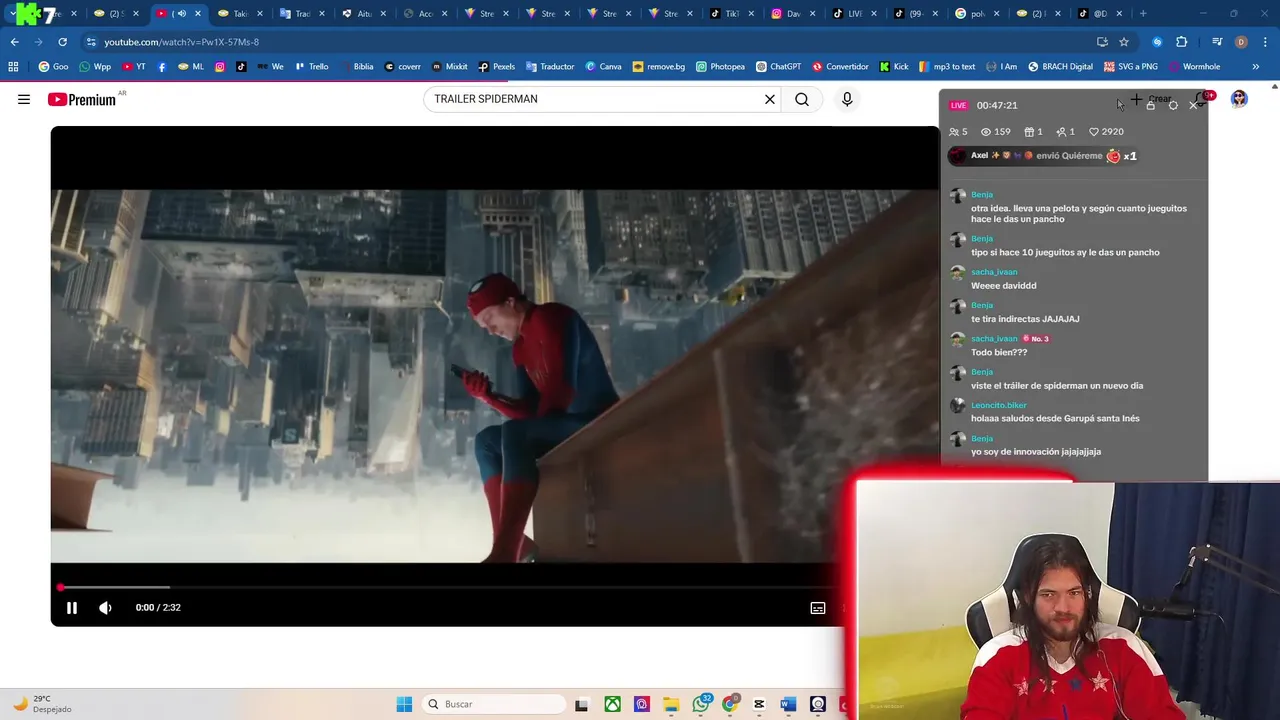Open Canva bookmark
The width and height of the screenshot is (1280, 720).
[x=603, y=67]
